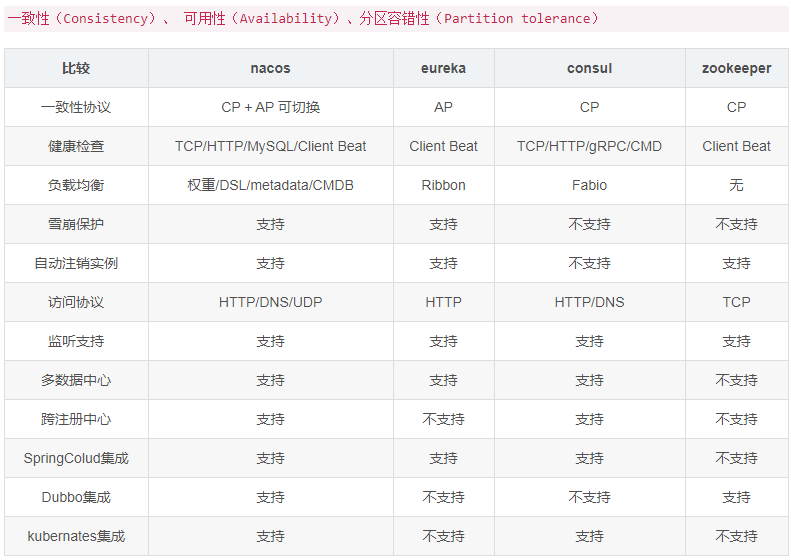Click the 'CP + AP 可切换' cell
Screen dimensions: 791x560
coord(270,107)
